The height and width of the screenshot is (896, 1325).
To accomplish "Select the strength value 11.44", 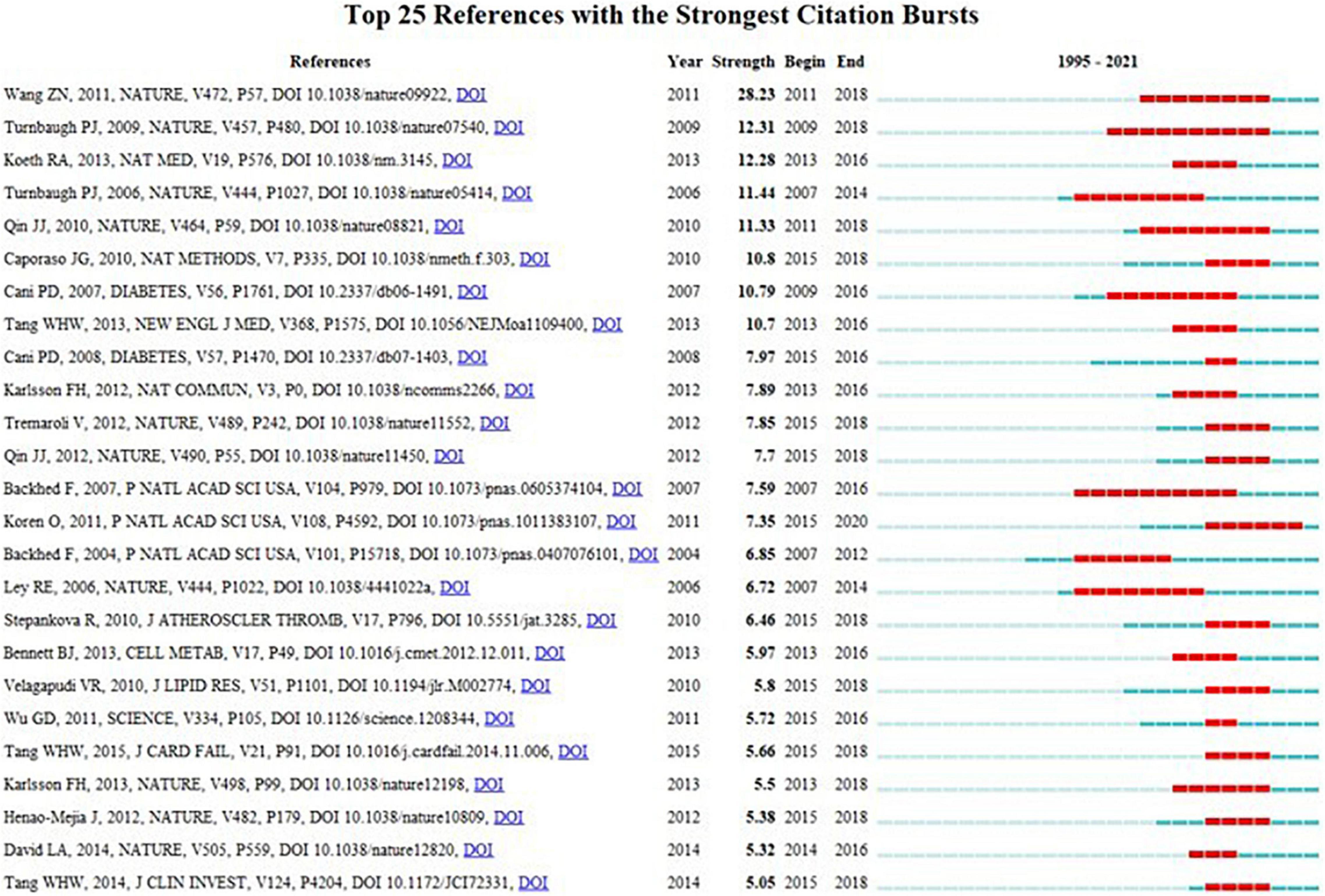I will [756, 193].
